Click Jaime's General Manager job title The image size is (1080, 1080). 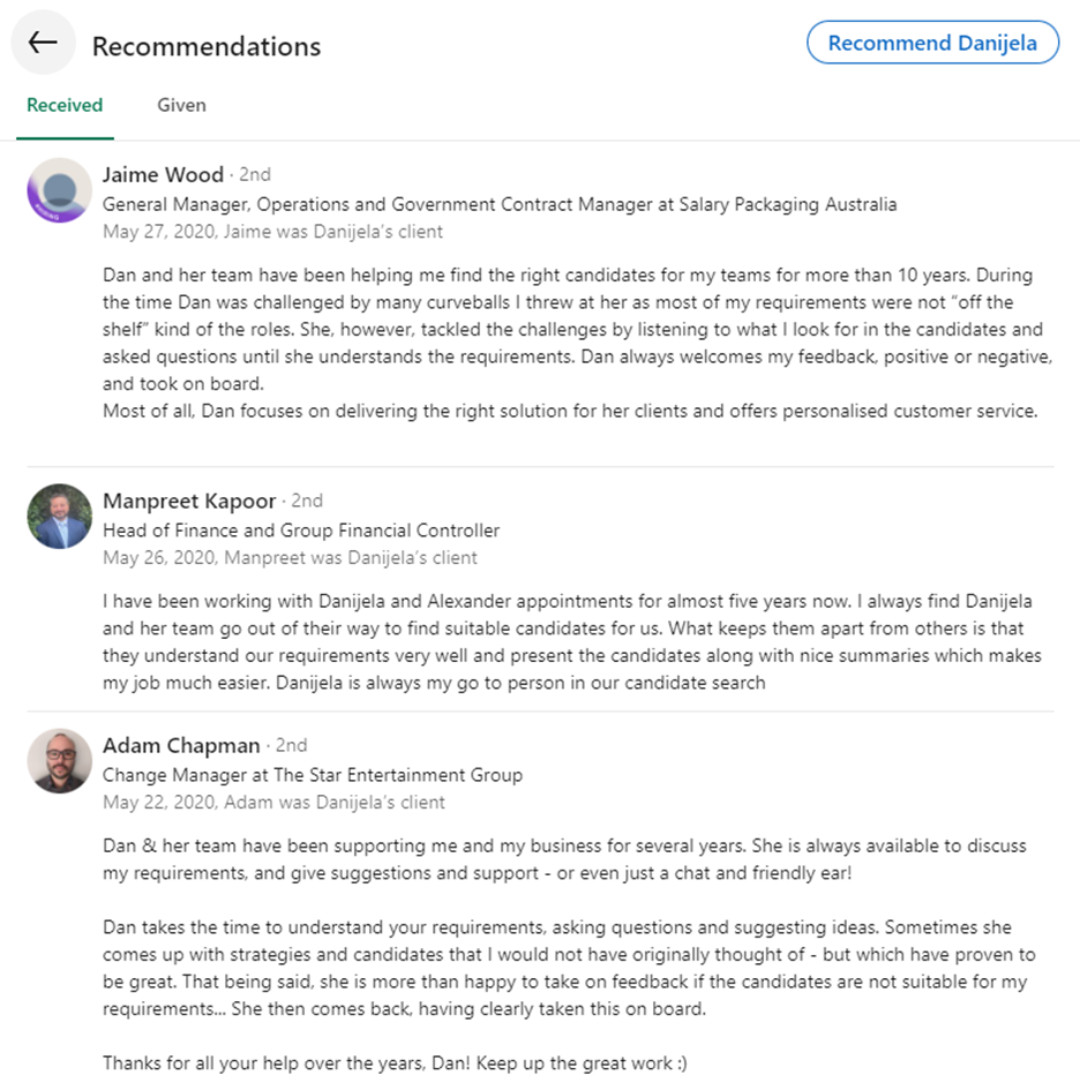(x=499, y=205)
